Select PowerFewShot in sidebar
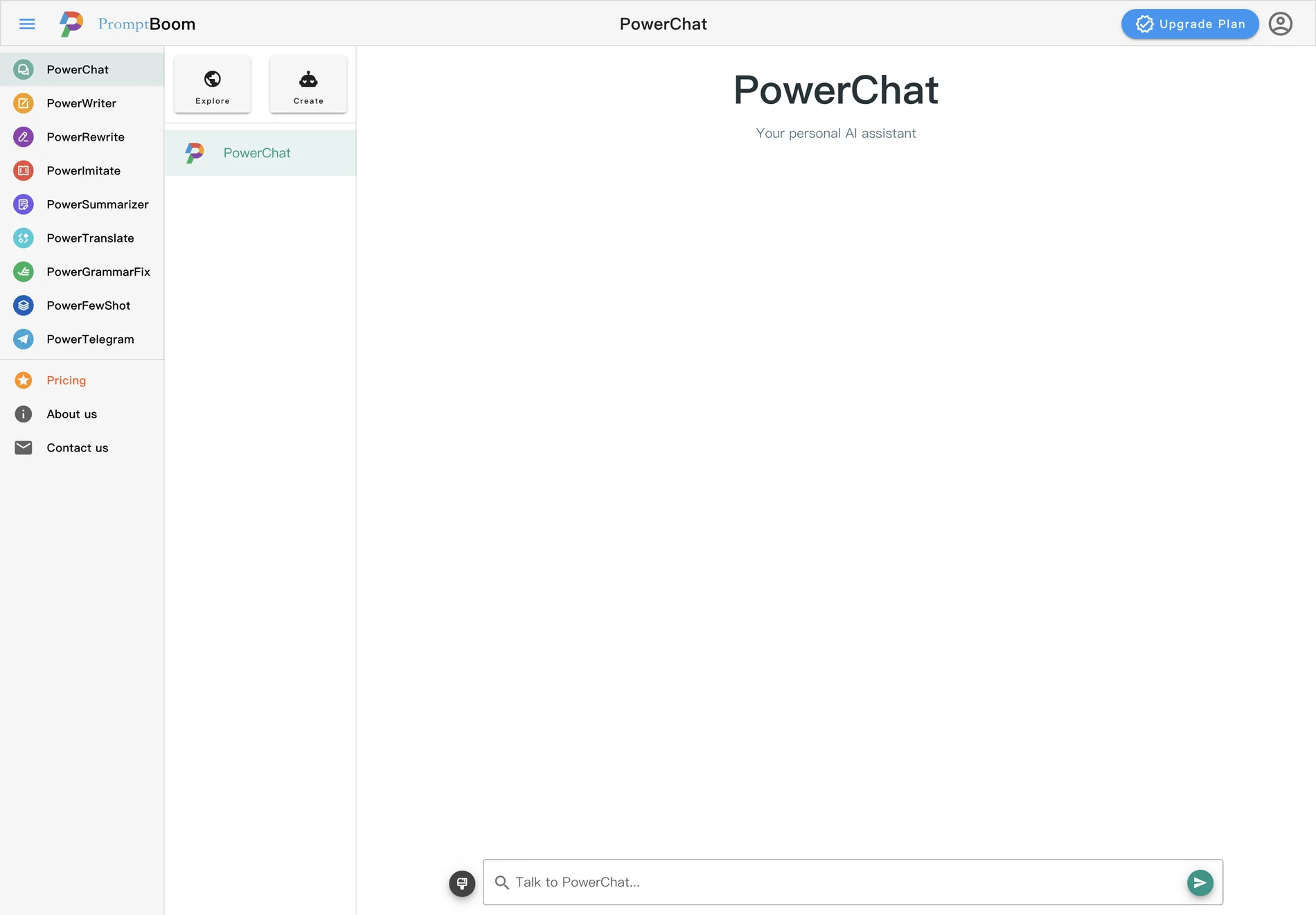 [x=82, y=305]
